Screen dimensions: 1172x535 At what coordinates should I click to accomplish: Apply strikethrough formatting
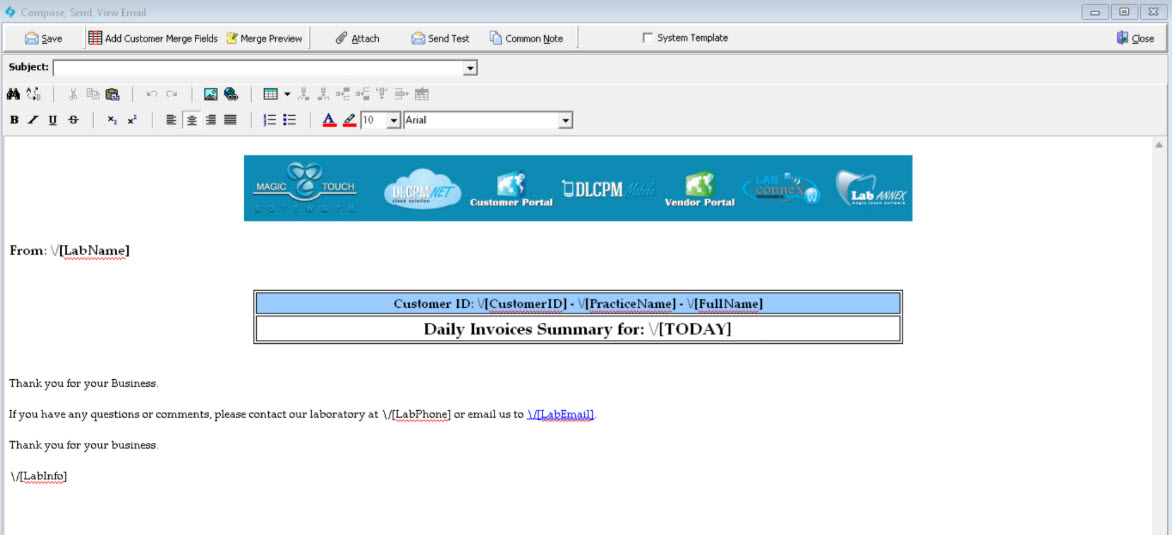(72, 120)
